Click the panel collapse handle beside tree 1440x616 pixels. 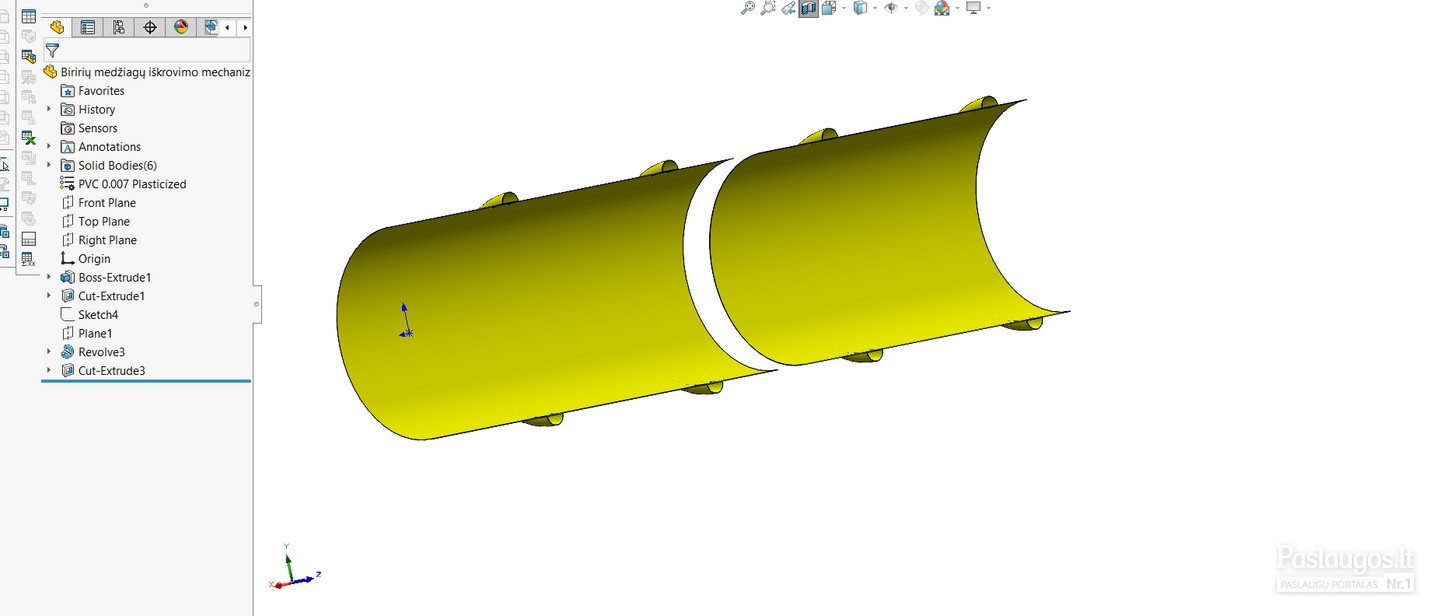click(257, 303)
